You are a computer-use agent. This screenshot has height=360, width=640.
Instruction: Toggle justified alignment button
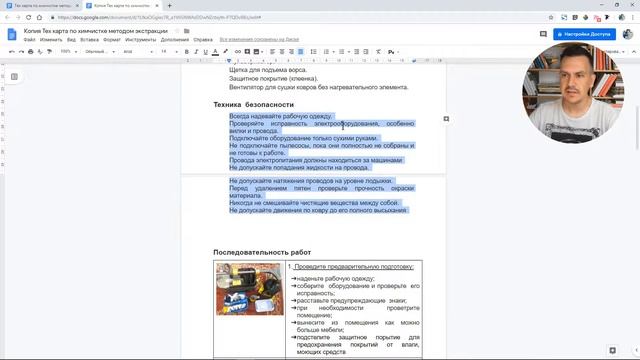(x=300, y=52)
